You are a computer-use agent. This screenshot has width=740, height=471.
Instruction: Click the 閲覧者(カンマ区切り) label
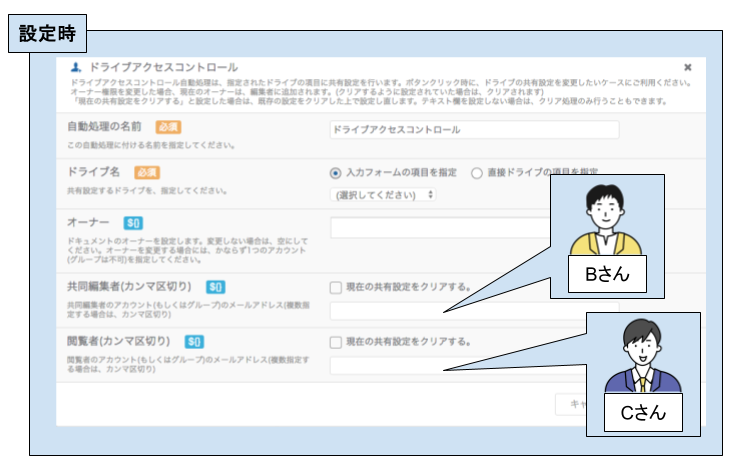(118, 341)
